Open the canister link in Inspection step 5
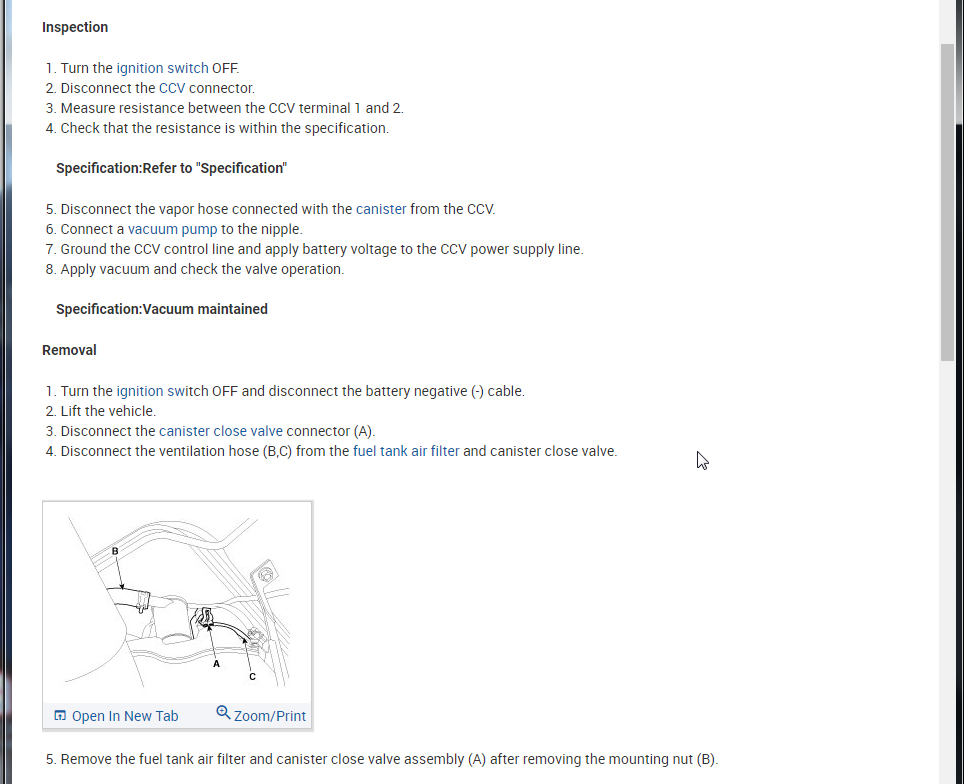The height and width of the screenshot is (784, 964). click(x=381, y=209)
